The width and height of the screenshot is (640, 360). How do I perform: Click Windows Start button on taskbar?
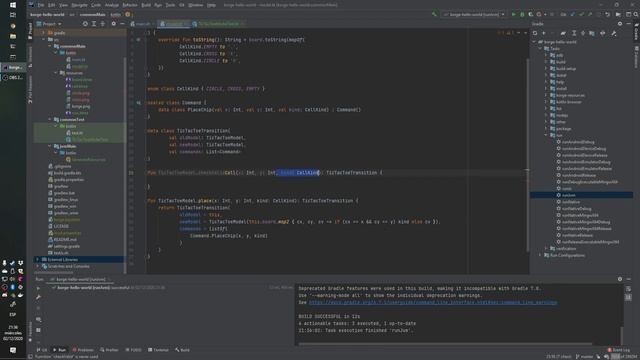[x=13, y=5]
